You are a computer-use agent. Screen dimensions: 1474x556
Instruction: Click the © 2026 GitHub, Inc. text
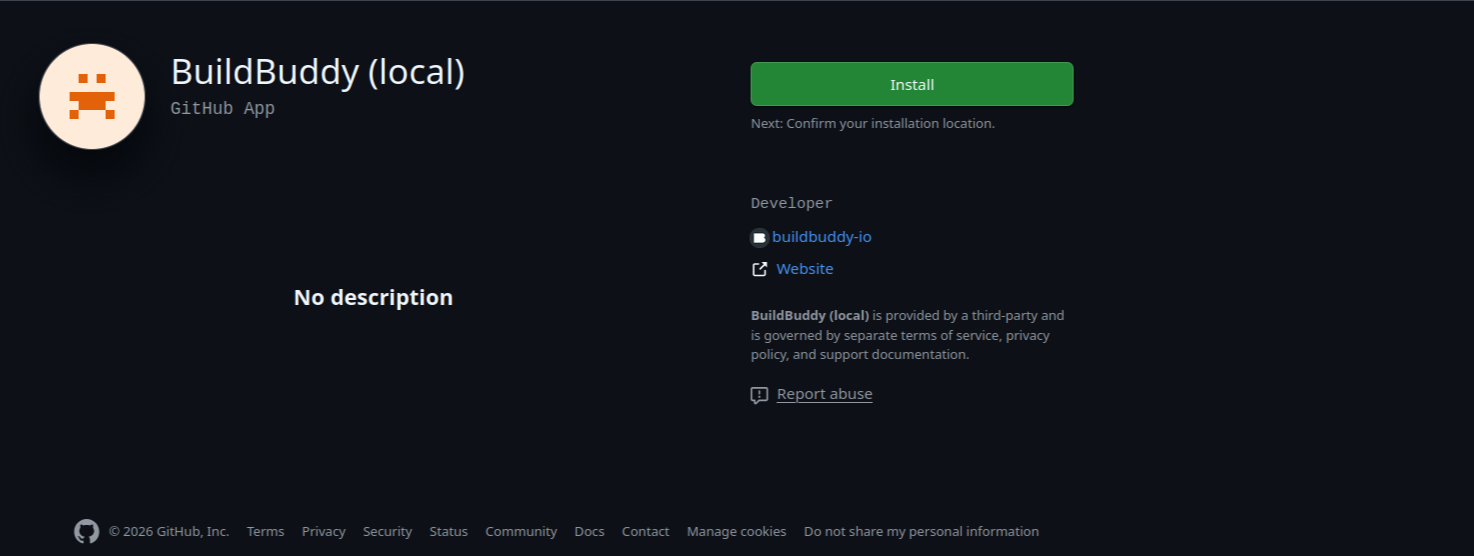(x=169, y=531)
